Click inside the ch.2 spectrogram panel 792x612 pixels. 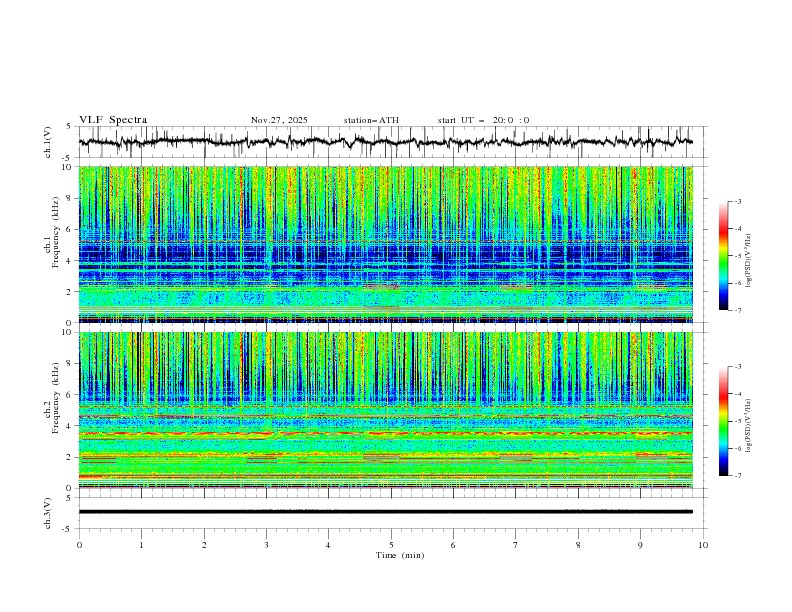(386, 410)
